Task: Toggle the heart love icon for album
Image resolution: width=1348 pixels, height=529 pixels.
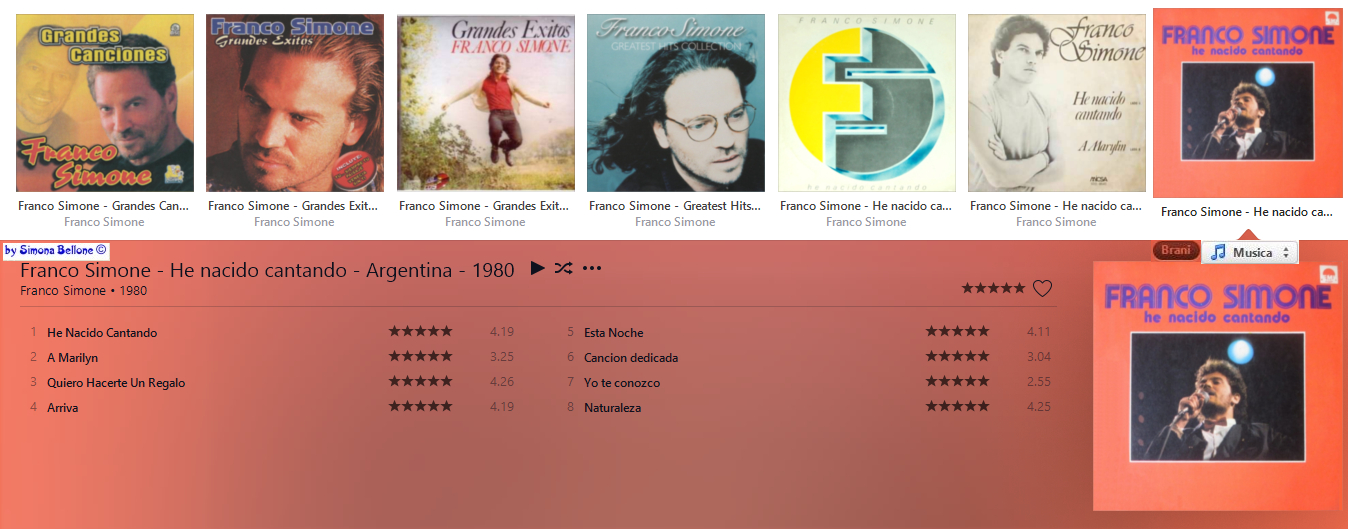Action: (1042, 289)
